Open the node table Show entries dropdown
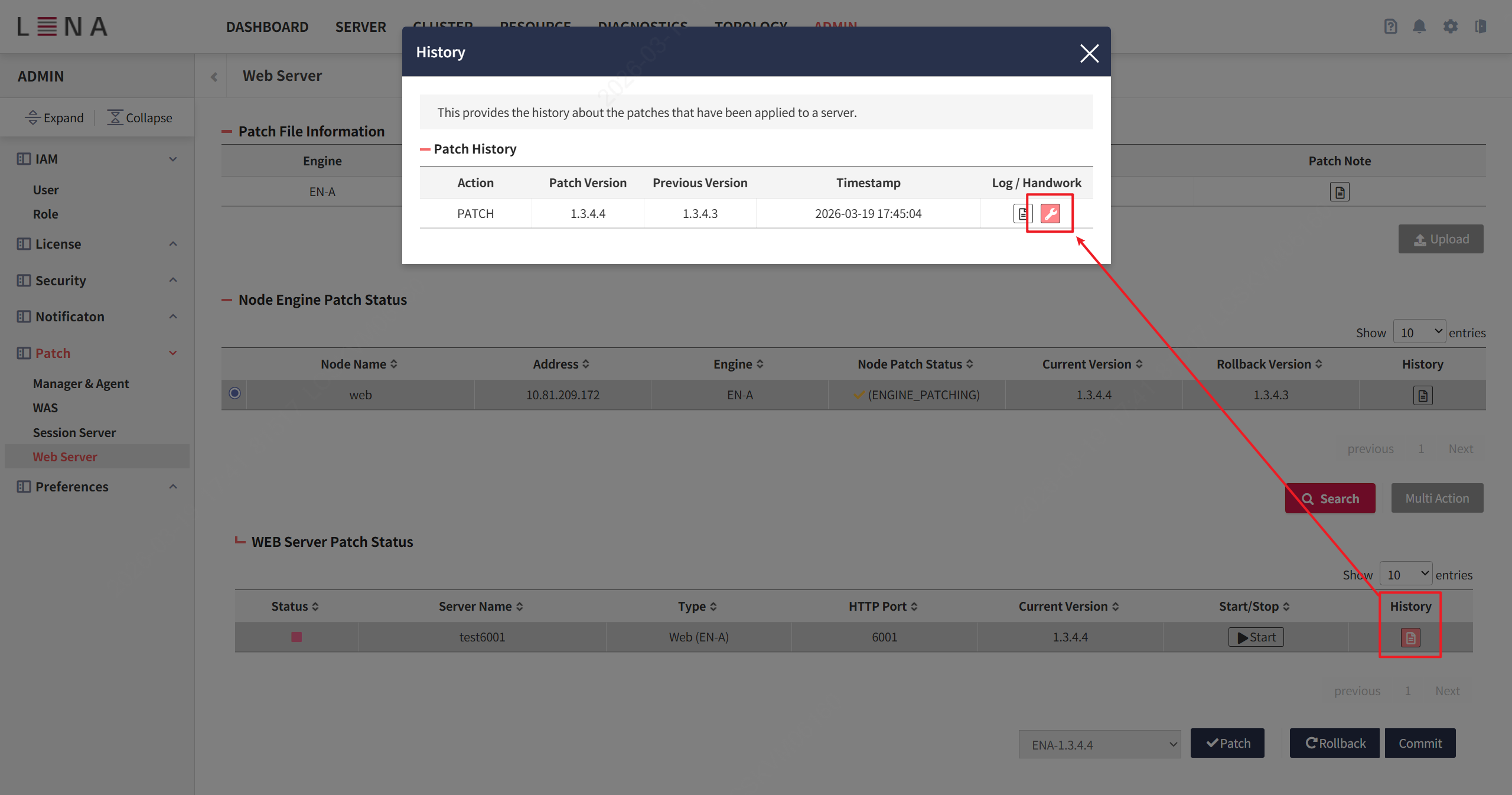Screen dimensions: 1512x795 pos(1419,332)
